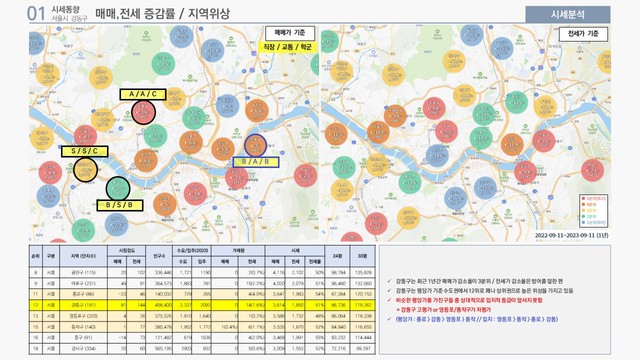Select the highlighted 강동구 (191) cell
This screenshot has width=640, height=360.
pos(83,305)
